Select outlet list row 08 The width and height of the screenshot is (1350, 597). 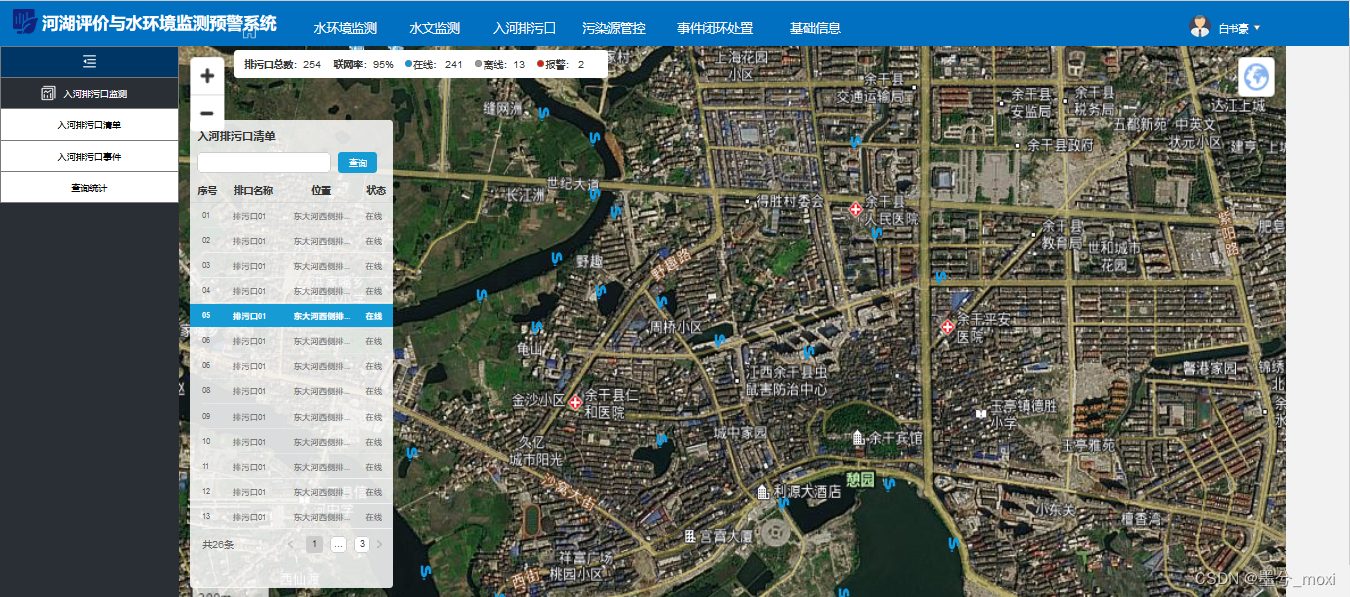[291, 391]
